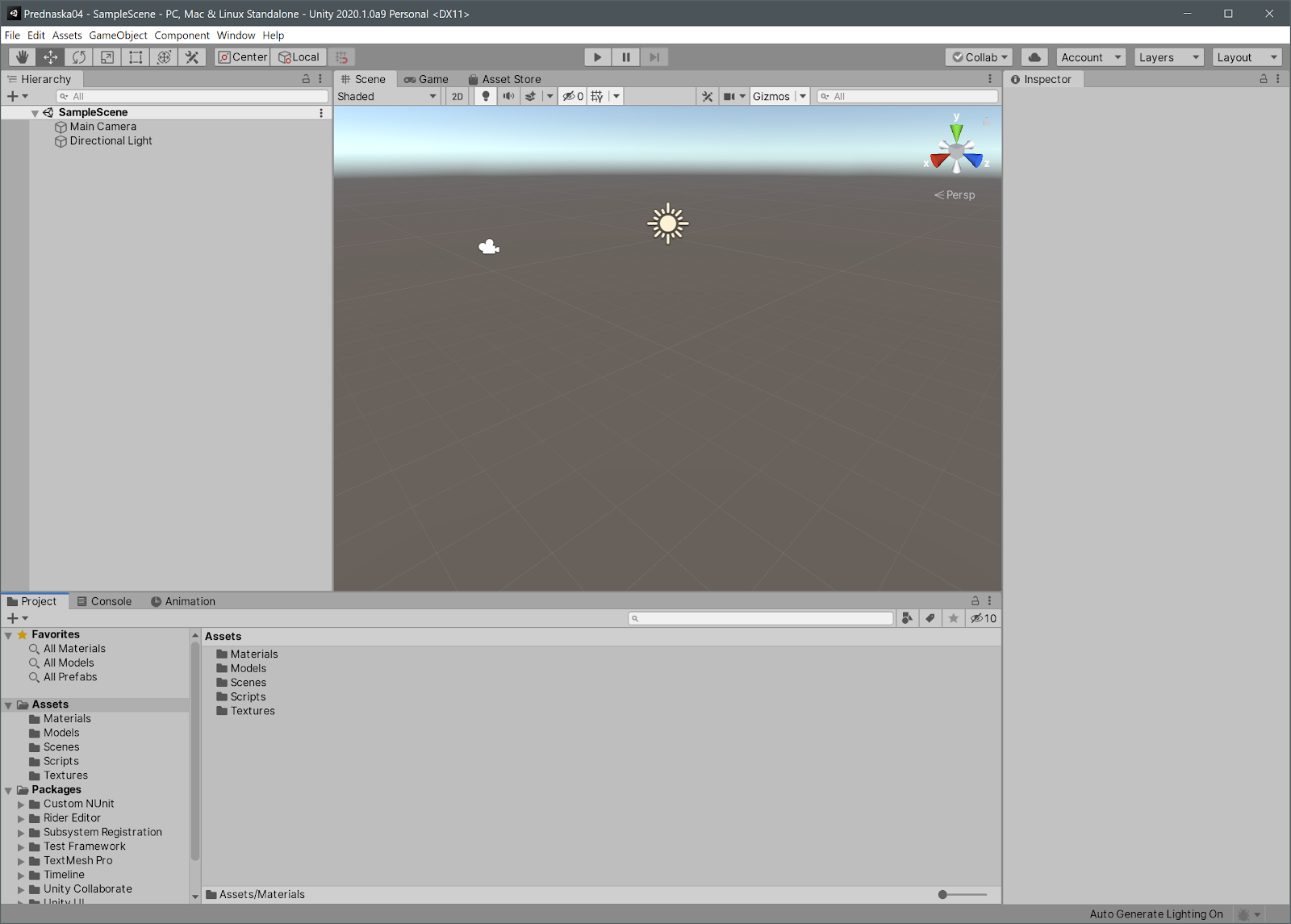1291x924 pixels.
Task: Toggle scene grid visibility
Action: click(597, 96)
